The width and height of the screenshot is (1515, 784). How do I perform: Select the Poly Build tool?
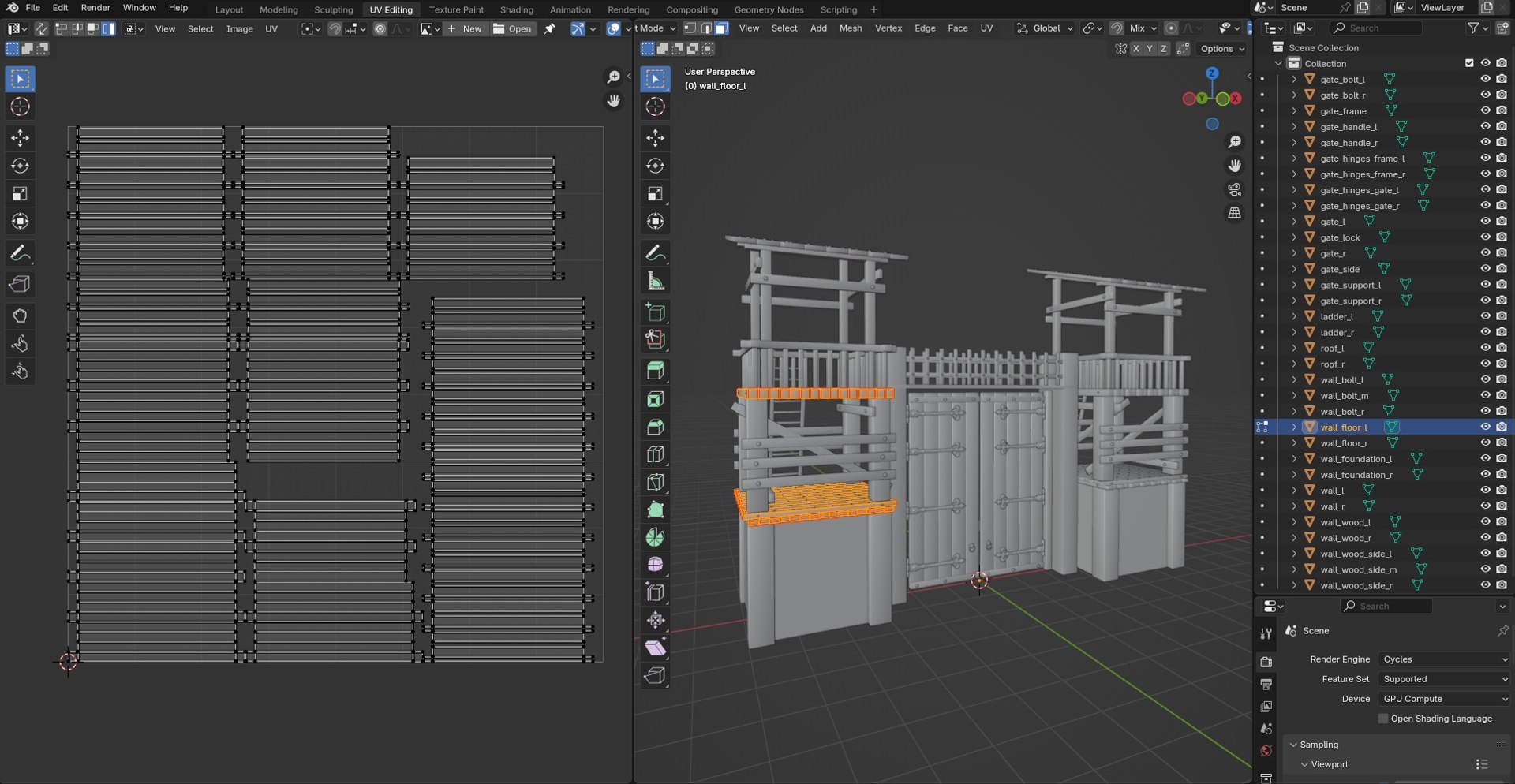coord(655,510)
